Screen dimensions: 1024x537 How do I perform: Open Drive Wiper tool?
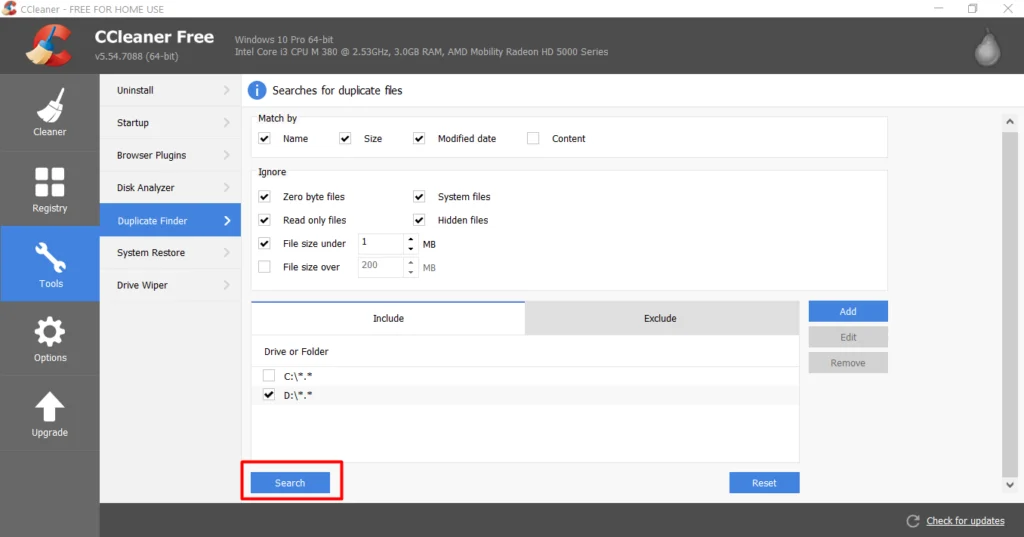[x=170, y=285]
